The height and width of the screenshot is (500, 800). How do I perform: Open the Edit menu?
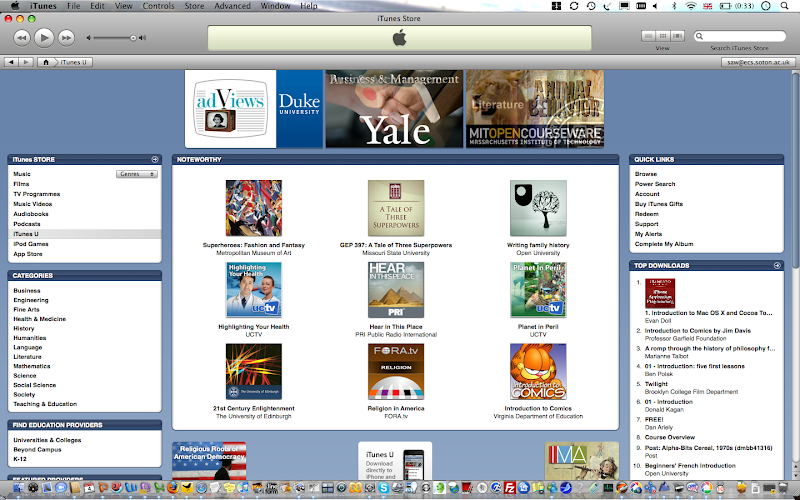97,6
